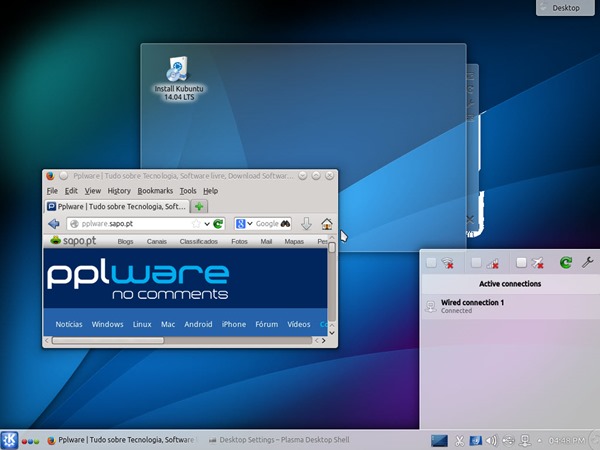Go to the Linux section link
The image size is (600, 450).
(x=142, y=324)
